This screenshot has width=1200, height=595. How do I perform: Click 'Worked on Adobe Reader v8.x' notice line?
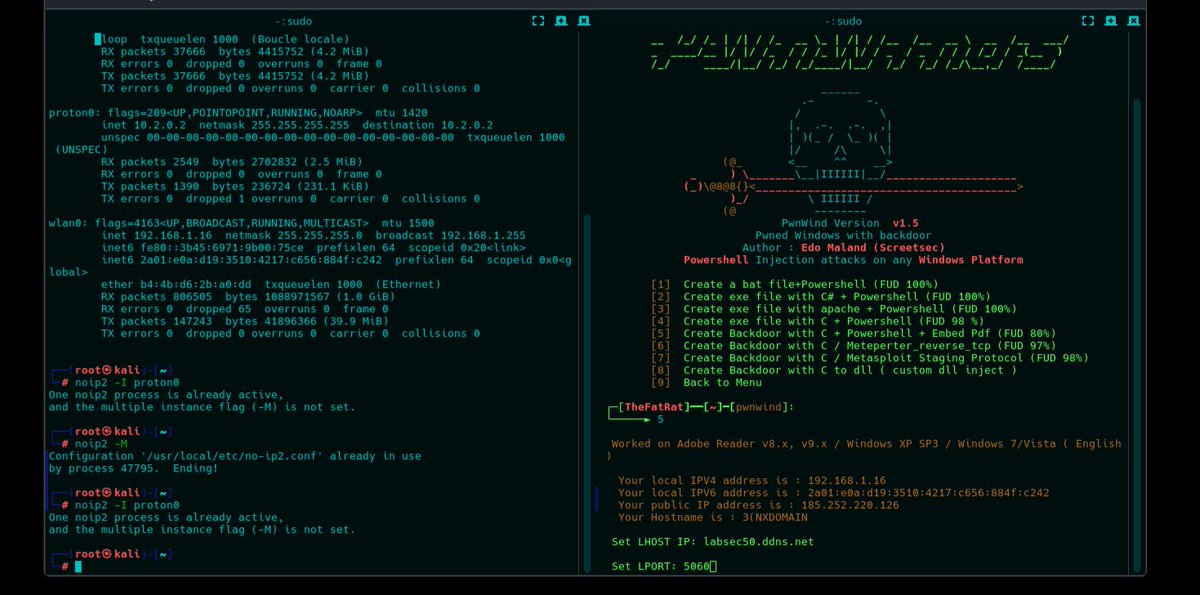[866, 449]
